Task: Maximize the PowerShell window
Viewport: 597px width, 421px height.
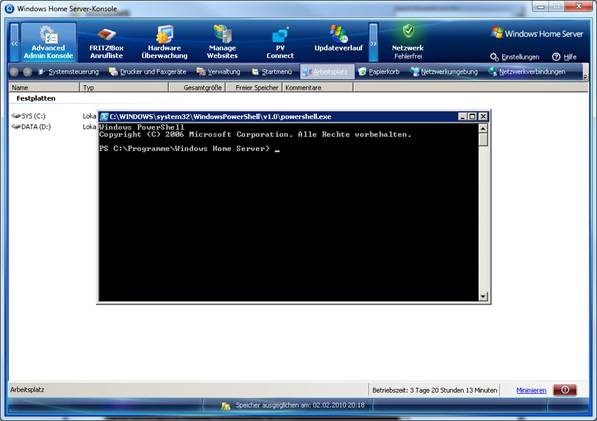Action: click(472, 116)
